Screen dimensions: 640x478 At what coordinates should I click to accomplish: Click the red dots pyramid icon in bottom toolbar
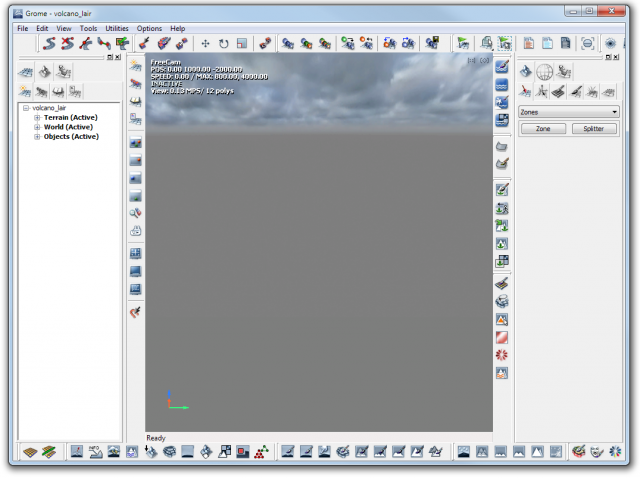coord(261,452)
